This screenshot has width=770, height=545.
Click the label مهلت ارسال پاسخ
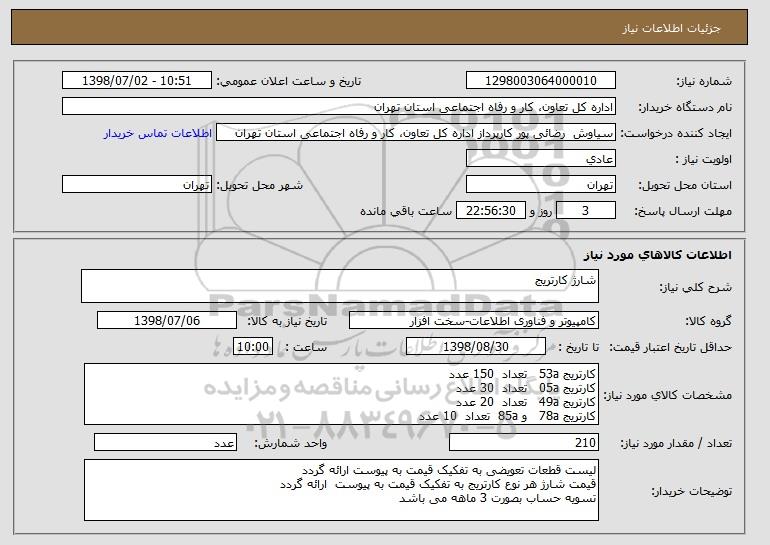point(683,211)
